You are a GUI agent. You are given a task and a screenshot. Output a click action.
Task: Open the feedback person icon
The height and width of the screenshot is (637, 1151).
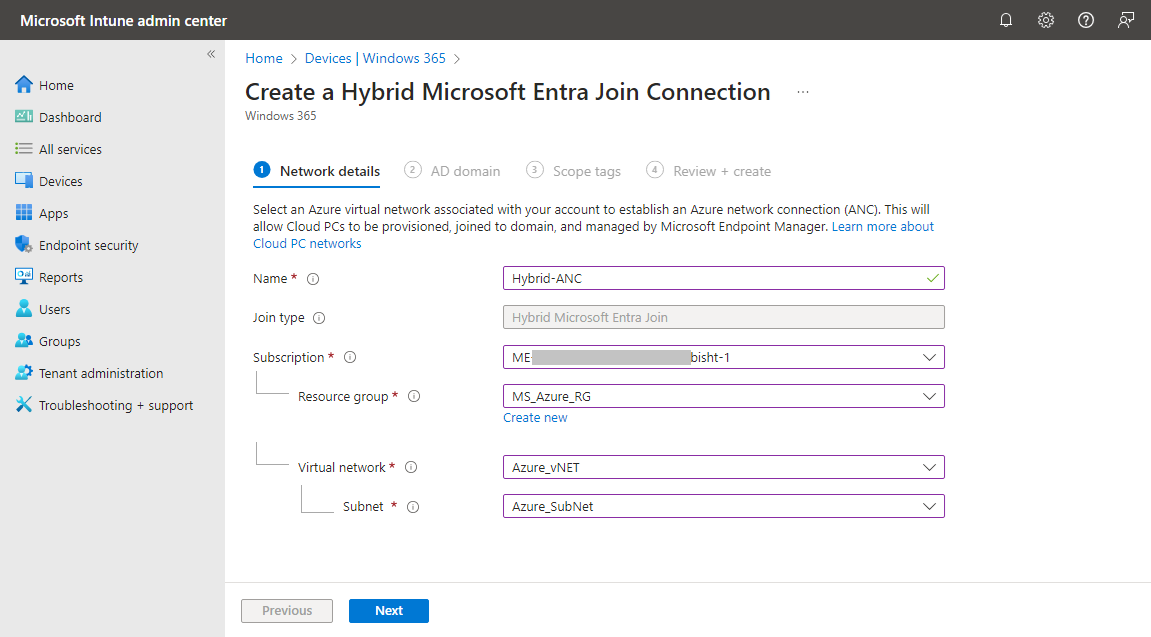(x=1125, y=20)
